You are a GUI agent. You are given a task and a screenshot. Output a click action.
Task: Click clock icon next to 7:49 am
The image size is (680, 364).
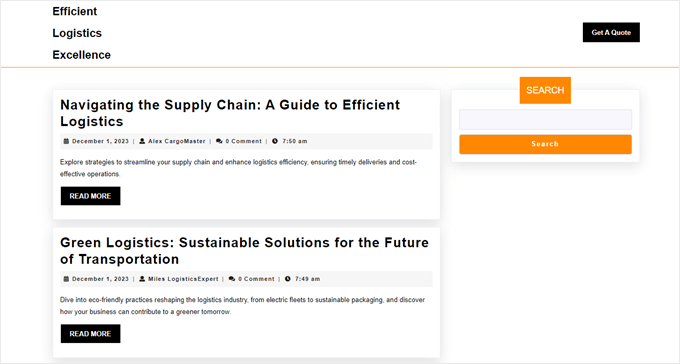click(288, 279)
